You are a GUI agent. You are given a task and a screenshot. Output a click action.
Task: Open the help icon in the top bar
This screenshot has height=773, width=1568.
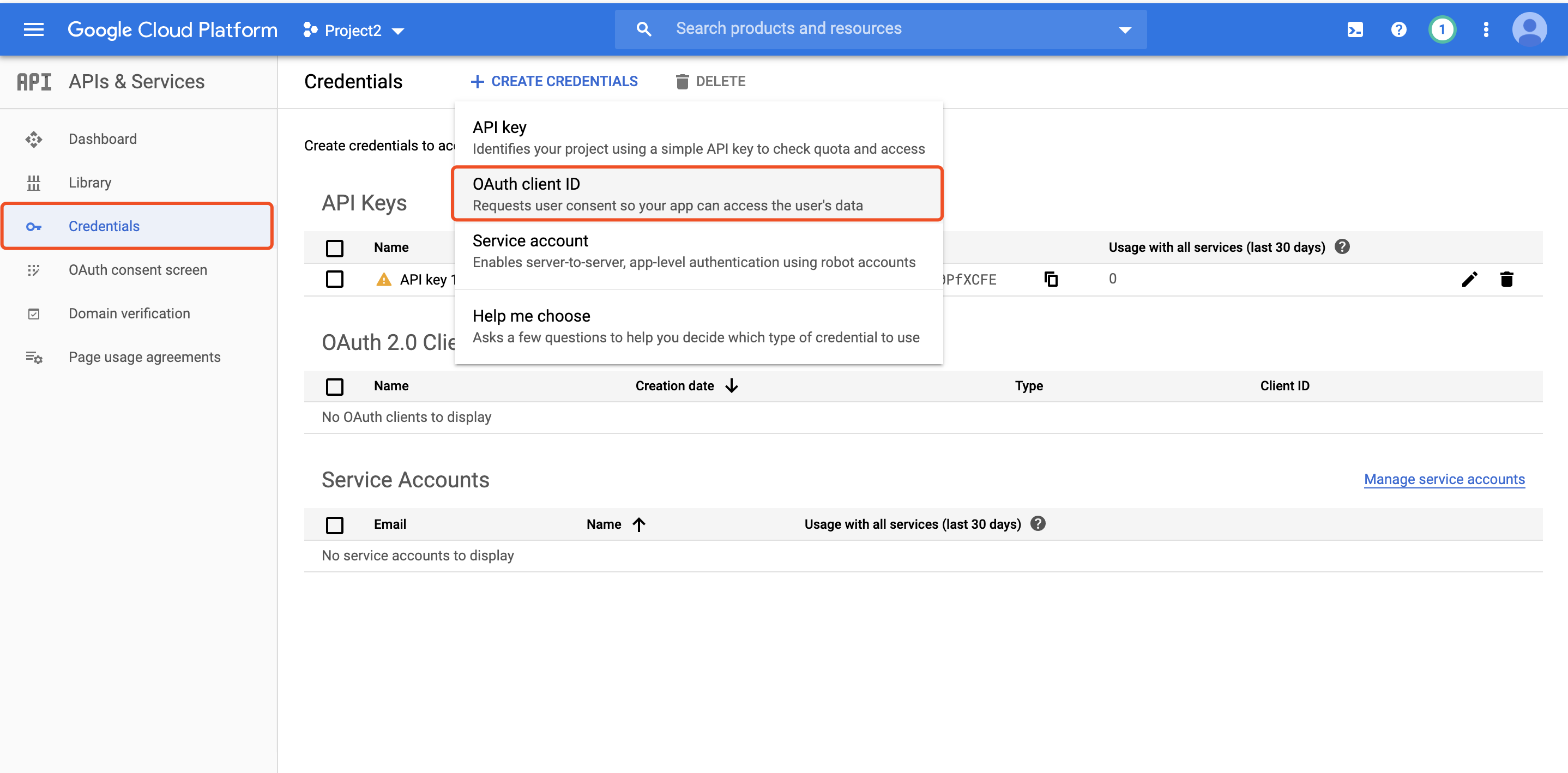click(1398, 29)
